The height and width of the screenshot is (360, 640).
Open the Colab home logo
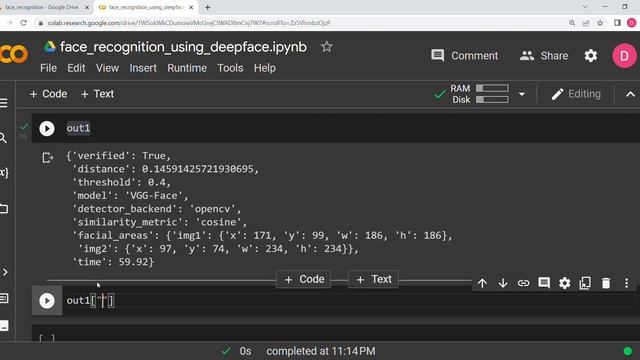pyautogui.click(x=14, y=54)
